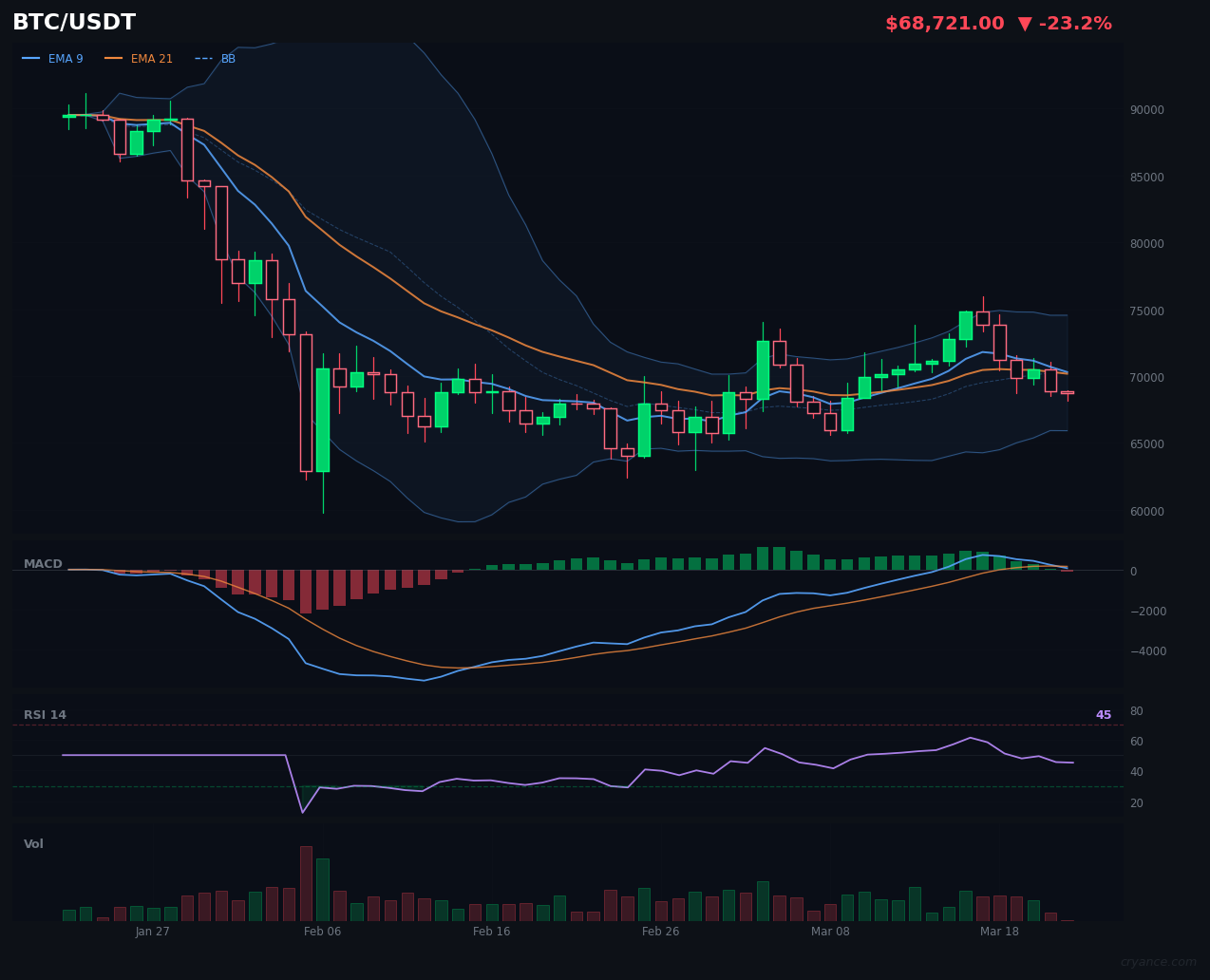Screen dimensions: 1210x980
Task: Select the tallest red volume bar near Feb 06
Action: click(x=305, y=881)
